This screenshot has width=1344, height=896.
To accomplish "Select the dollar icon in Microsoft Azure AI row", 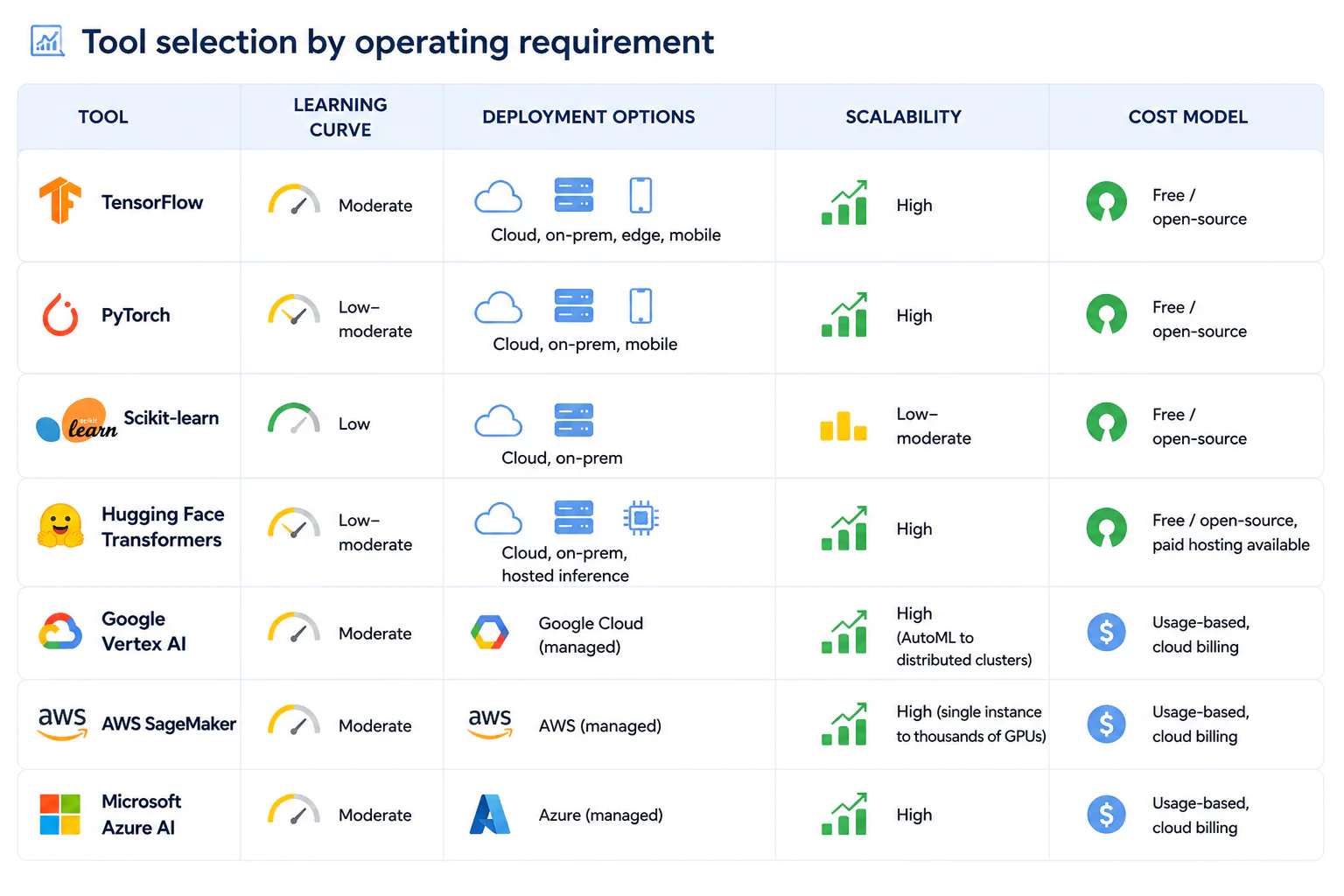I will click(1107, 814).
